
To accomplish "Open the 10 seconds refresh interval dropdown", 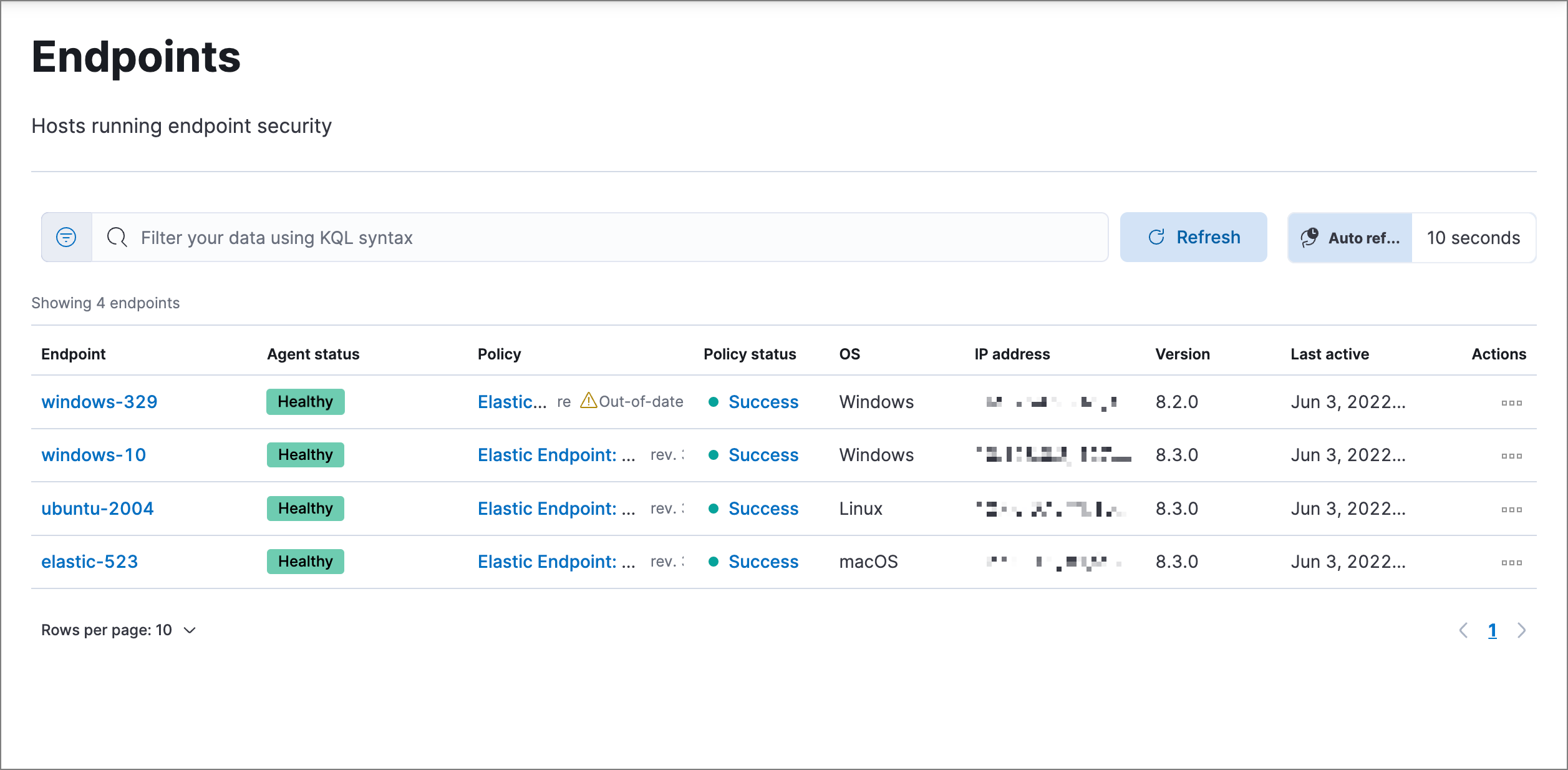I will [1473, 237].
